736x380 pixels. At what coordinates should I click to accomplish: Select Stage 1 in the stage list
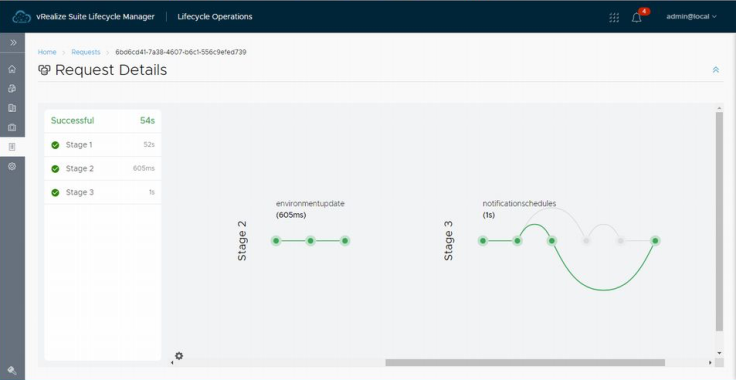tap(103, 145)
